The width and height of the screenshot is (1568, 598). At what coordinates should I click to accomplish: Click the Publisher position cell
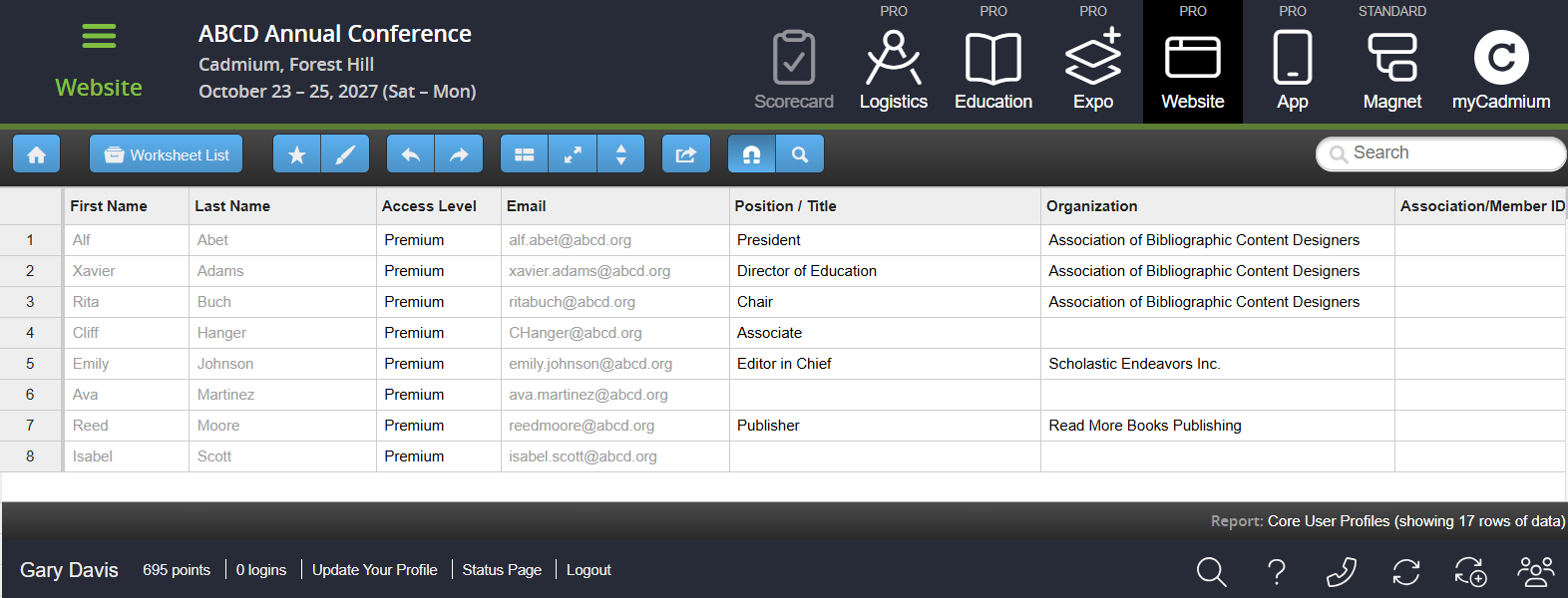pos(885,426)
